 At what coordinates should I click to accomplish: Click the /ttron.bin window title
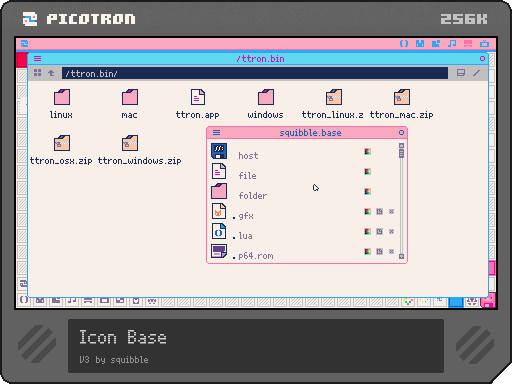260,59
